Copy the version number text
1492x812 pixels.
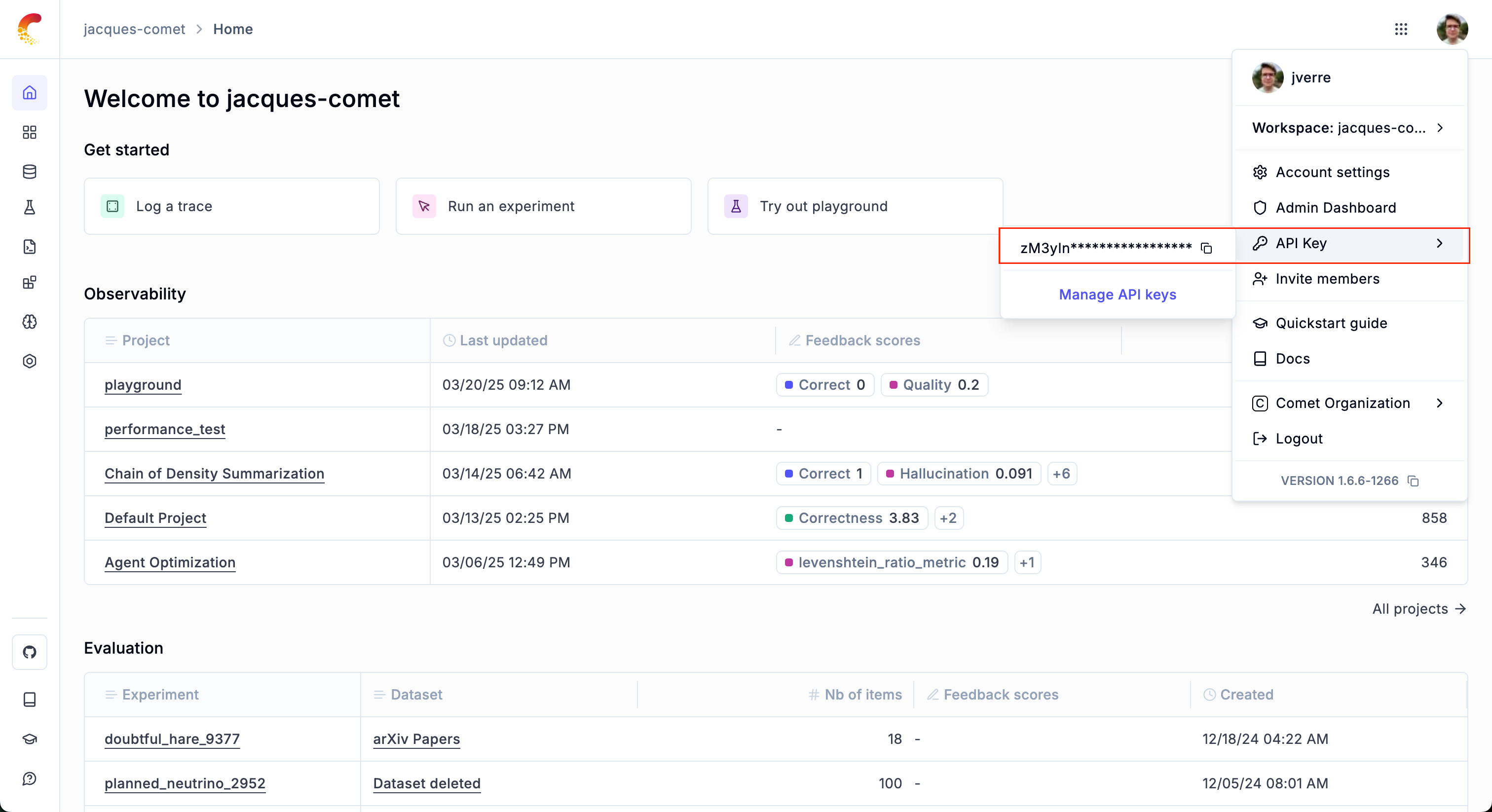pos(1413,480)
